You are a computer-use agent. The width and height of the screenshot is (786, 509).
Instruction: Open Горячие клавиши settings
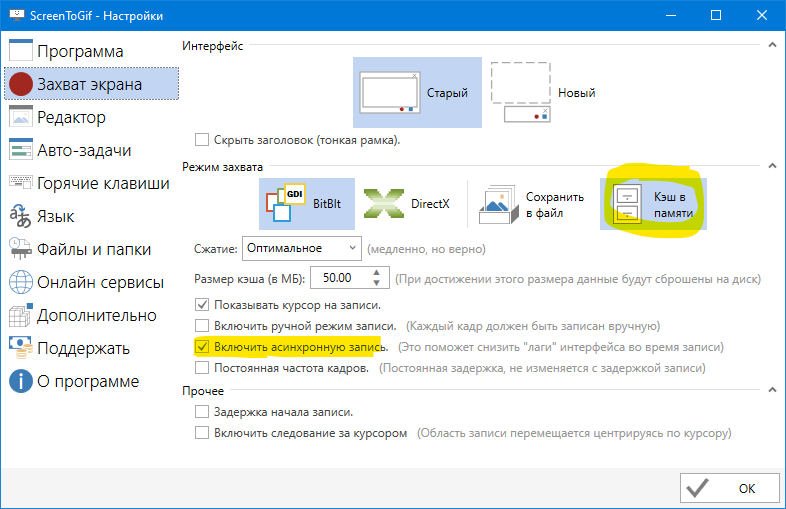pos(91,183)
